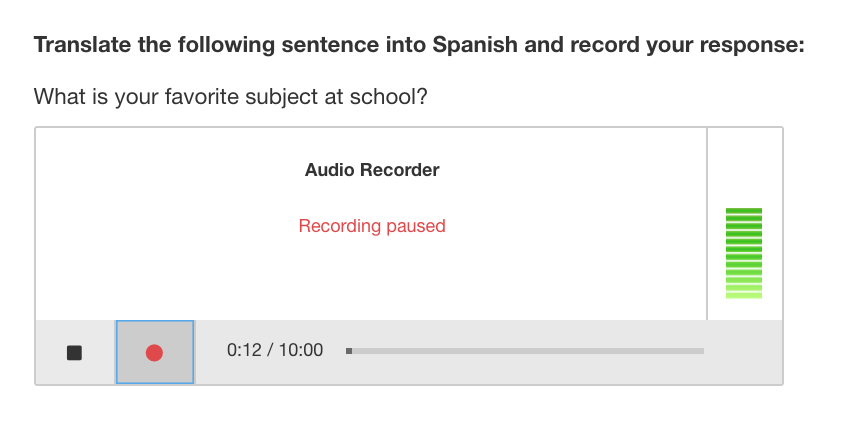The image size is (844, 432).
Task: Click the "Audio Recorder" title
Action: [372, 170]
